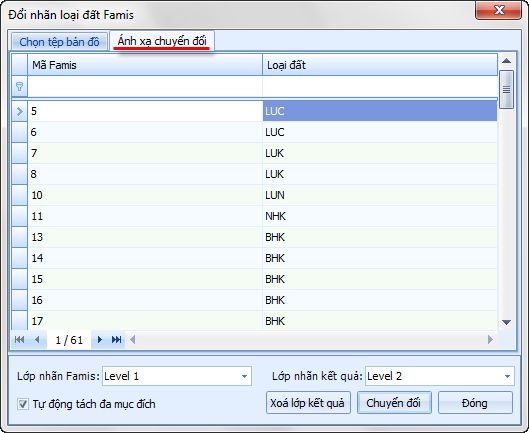Switch to the Chọn tệp bản đồ tab
The image size is (529, 433).
(x=59, y=42)
